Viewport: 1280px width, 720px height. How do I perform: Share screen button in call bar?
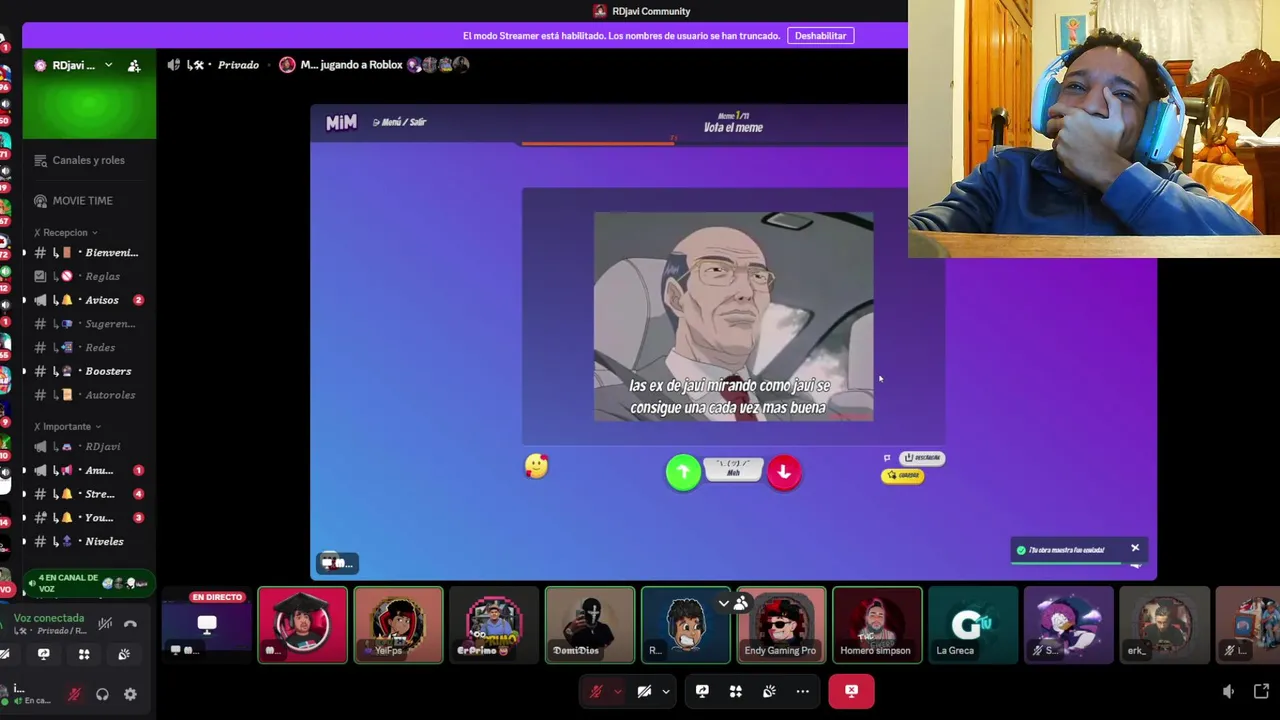(x=702, y=691)
